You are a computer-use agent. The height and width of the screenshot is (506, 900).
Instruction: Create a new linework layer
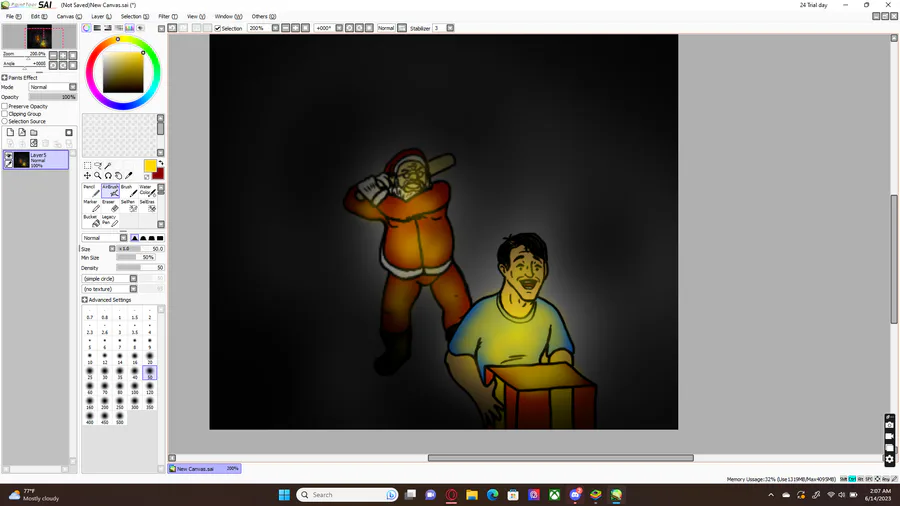point(22,133)
